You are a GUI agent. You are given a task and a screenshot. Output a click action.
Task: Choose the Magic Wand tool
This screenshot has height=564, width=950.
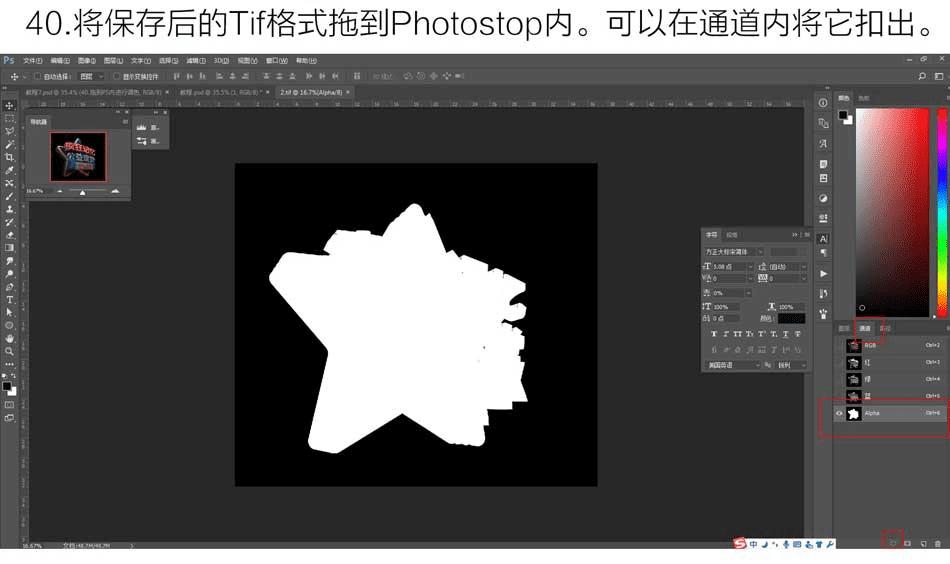pyautogui.click(x=9, y=144)
